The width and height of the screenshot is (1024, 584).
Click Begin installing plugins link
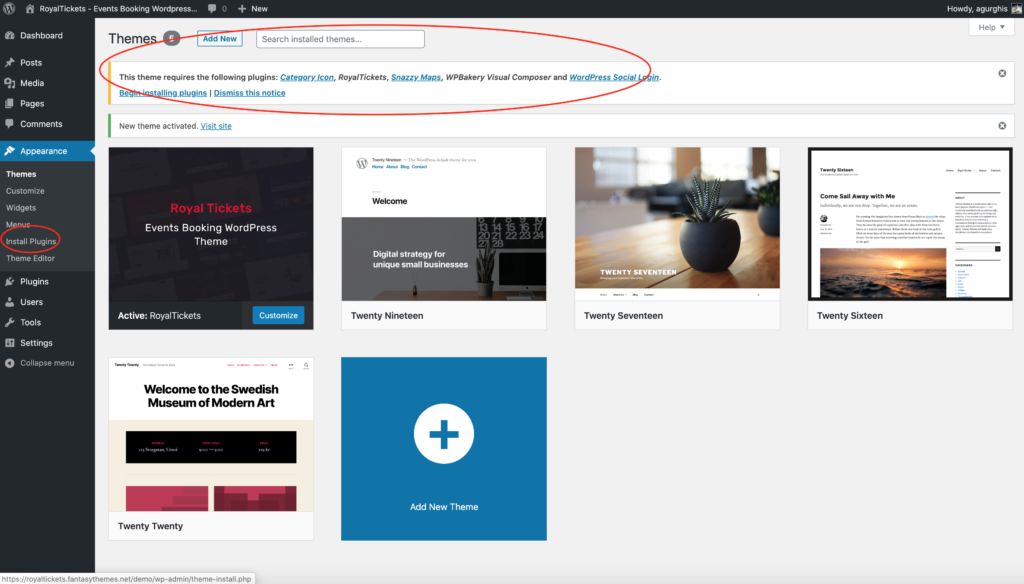tap(163, 93)
